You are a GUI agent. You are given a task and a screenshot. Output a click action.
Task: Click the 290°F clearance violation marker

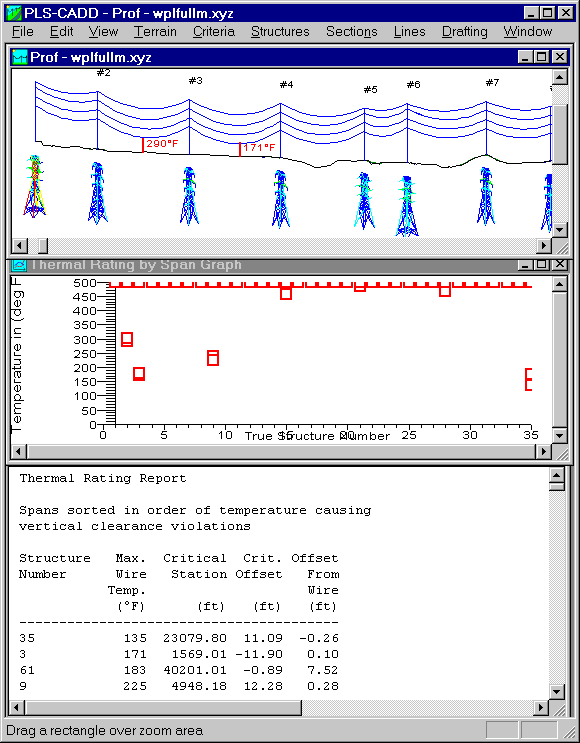(x=159, y=144)
